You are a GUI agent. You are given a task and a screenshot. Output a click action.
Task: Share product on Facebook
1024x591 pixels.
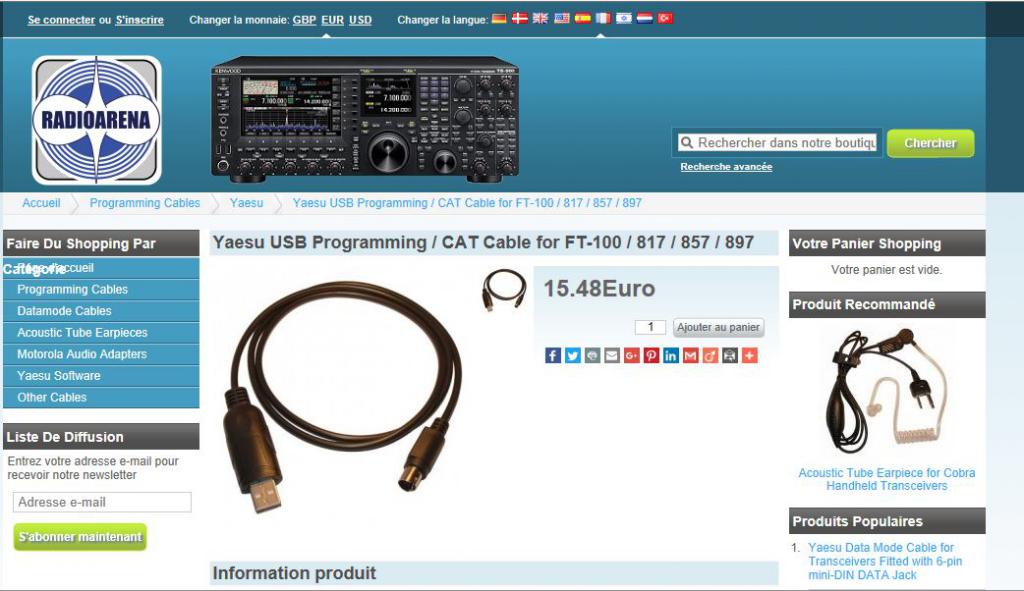point(552,355)
